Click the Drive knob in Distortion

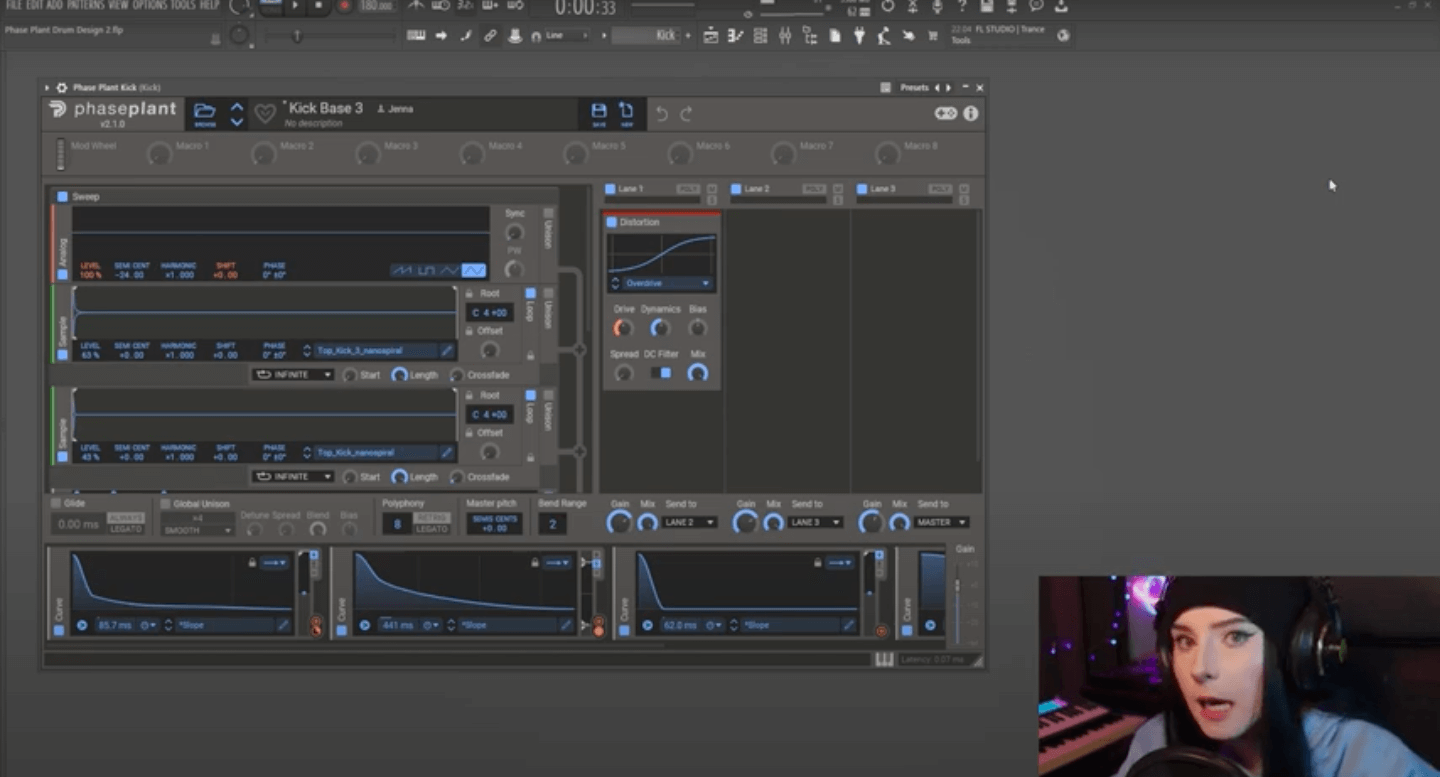tap(623, 328)
